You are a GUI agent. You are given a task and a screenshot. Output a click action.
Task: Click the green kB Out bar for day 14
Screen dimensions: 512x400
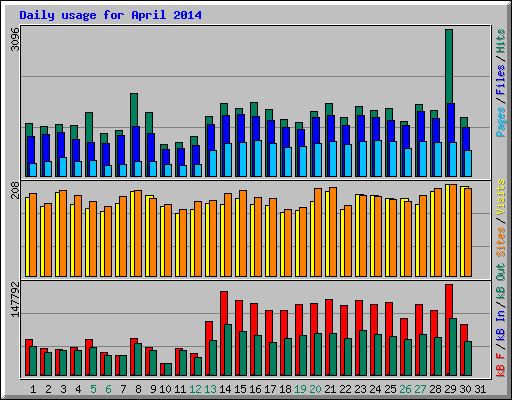pos(228,350)
